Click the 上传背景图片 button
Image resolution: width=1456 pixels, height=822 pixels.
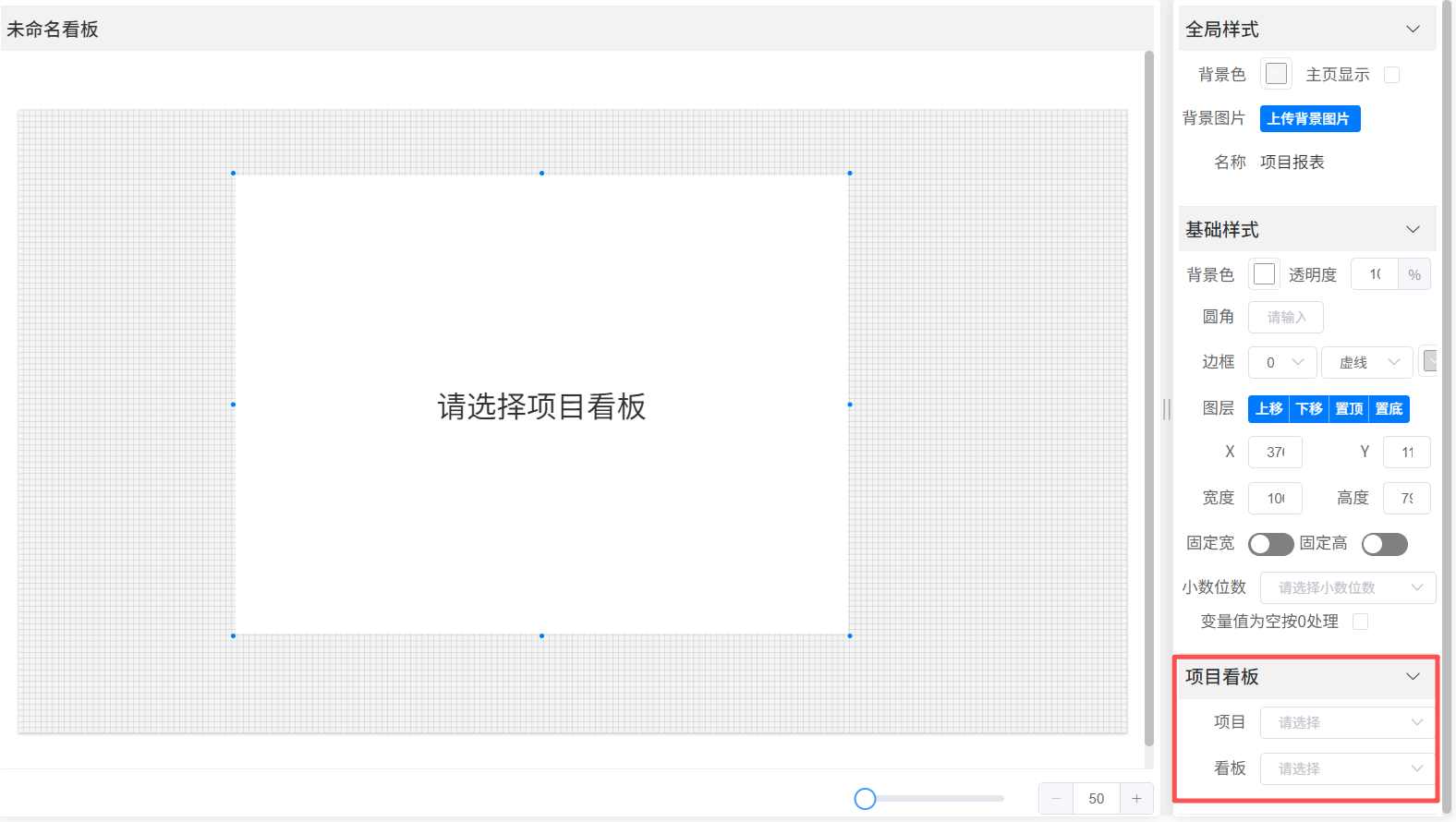(x=1309, y=119)
